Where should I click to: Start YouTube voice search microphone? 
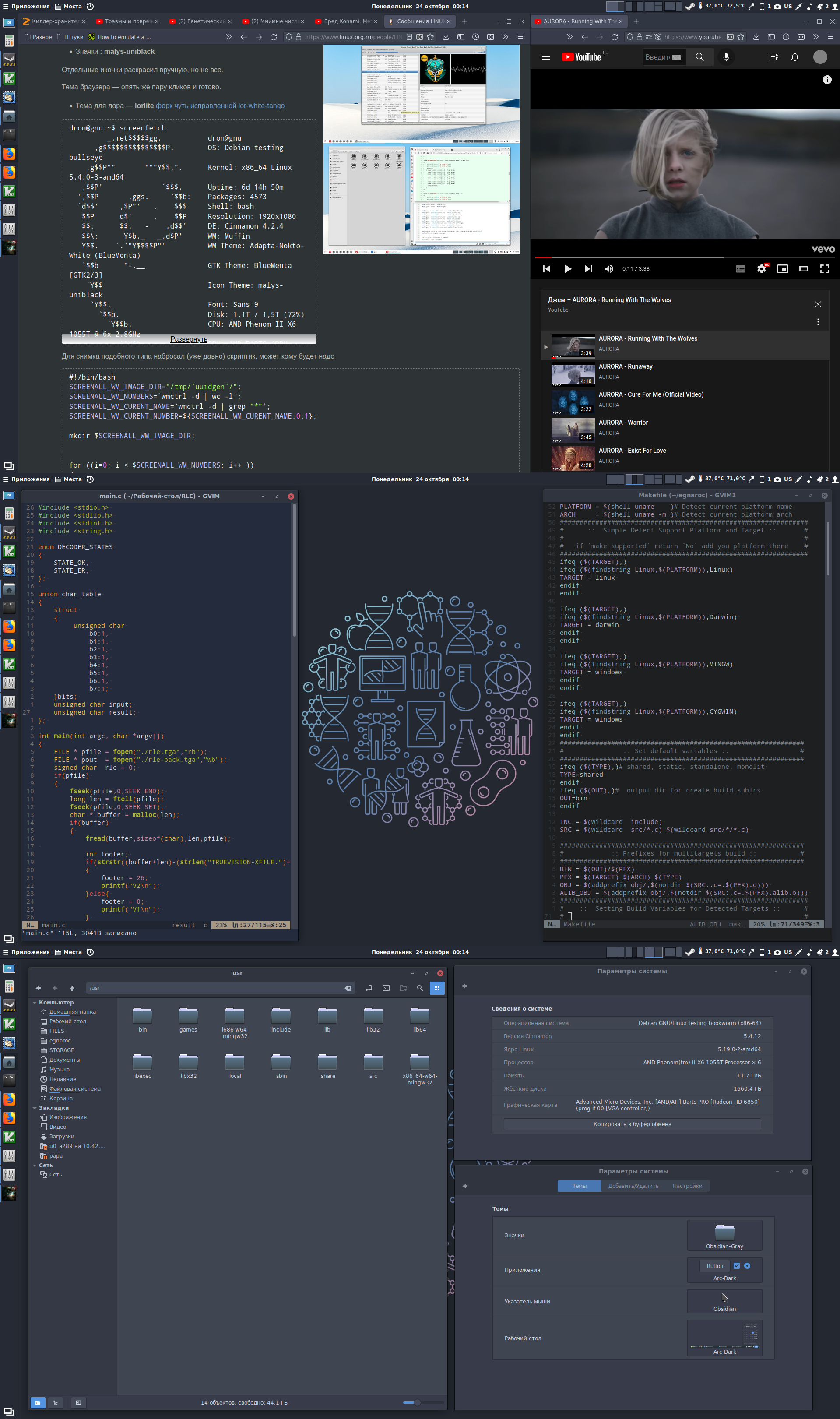pyautogui.click(x=726, y=56)
